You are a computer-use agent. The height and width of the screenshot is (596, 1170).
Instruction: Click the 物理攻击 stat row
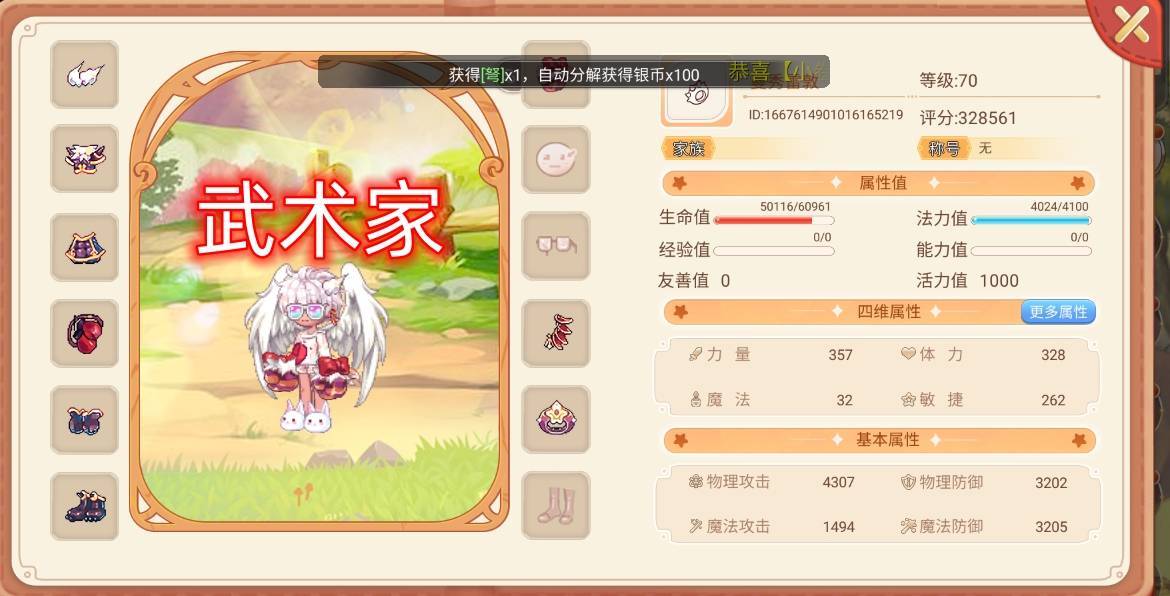(x=772, y=483)
